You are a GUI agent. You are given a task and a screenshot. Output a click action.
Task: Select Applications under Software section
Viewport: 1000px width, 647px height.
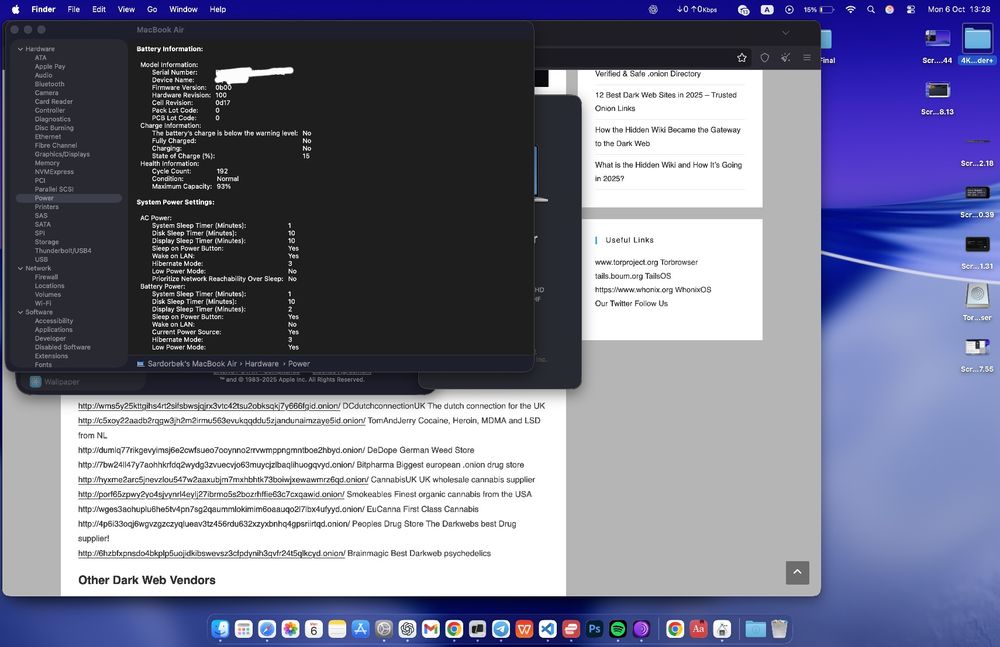[53, 330]
